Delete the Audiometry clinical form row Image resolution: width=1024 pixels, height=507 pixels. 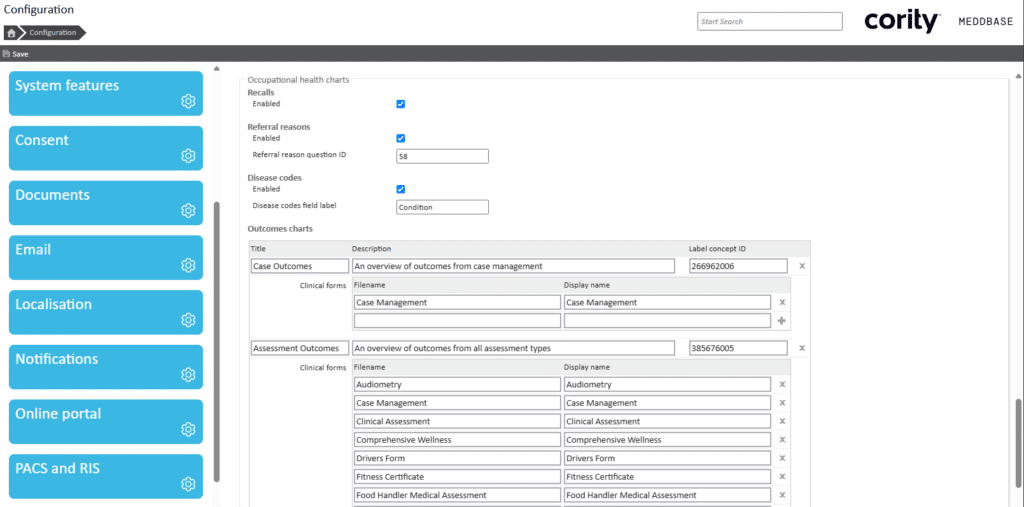782,385
